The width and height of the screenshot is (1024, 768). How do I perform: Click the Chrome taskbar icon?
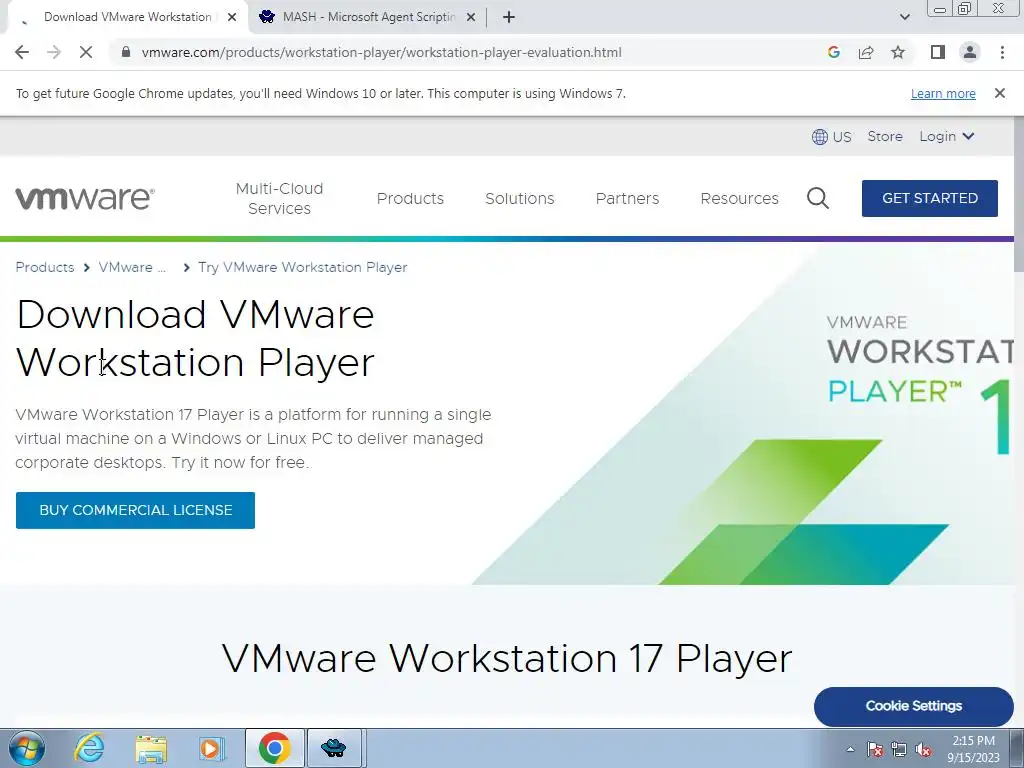point(274,748)
